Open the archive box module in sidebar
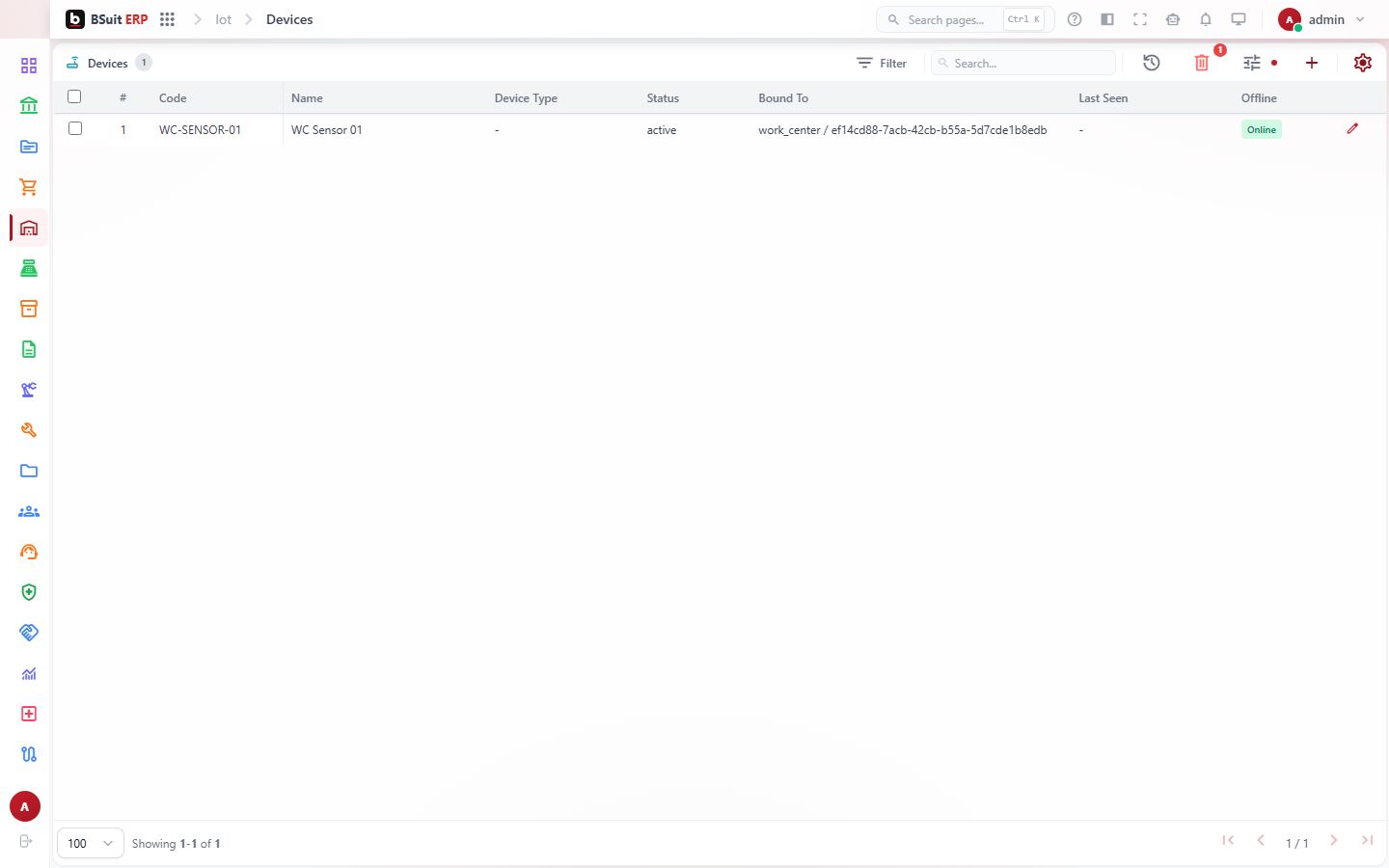The height and width of the screenshot is (868, 1389). coord(29,309)
